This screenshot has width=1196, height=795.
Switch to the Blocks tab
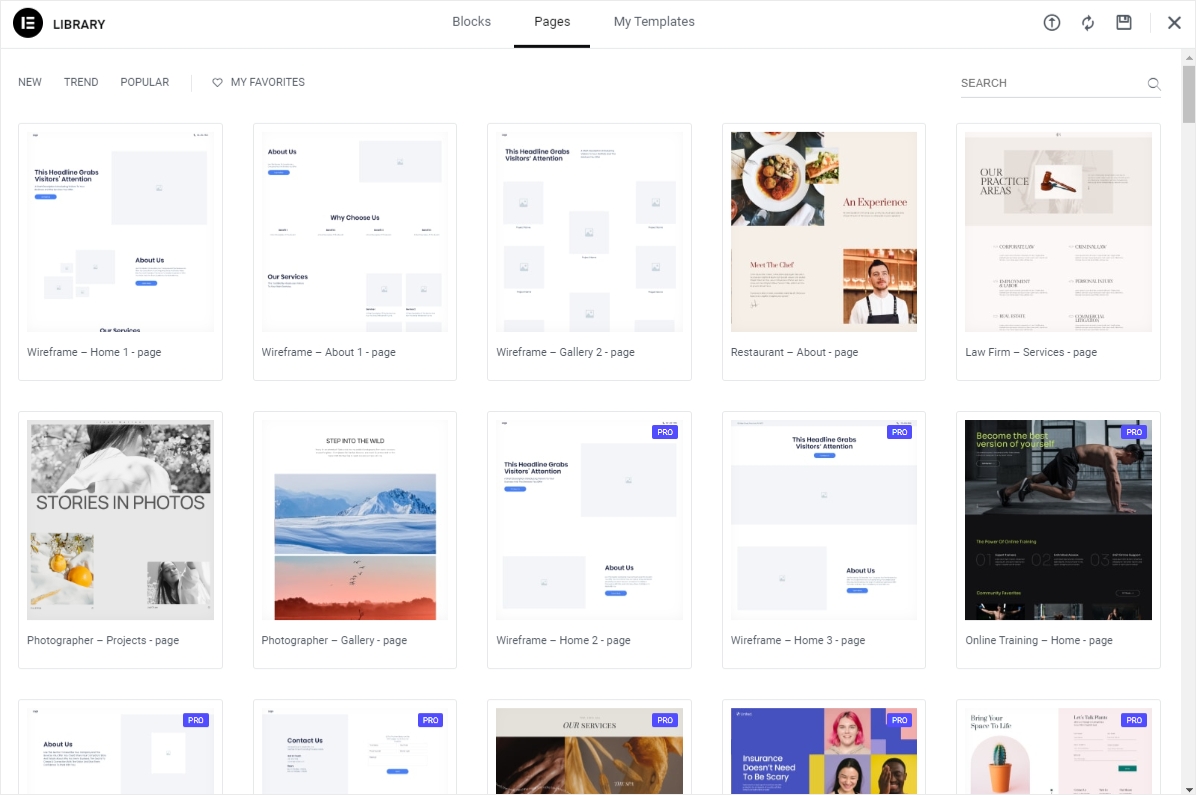coord(471,21)
